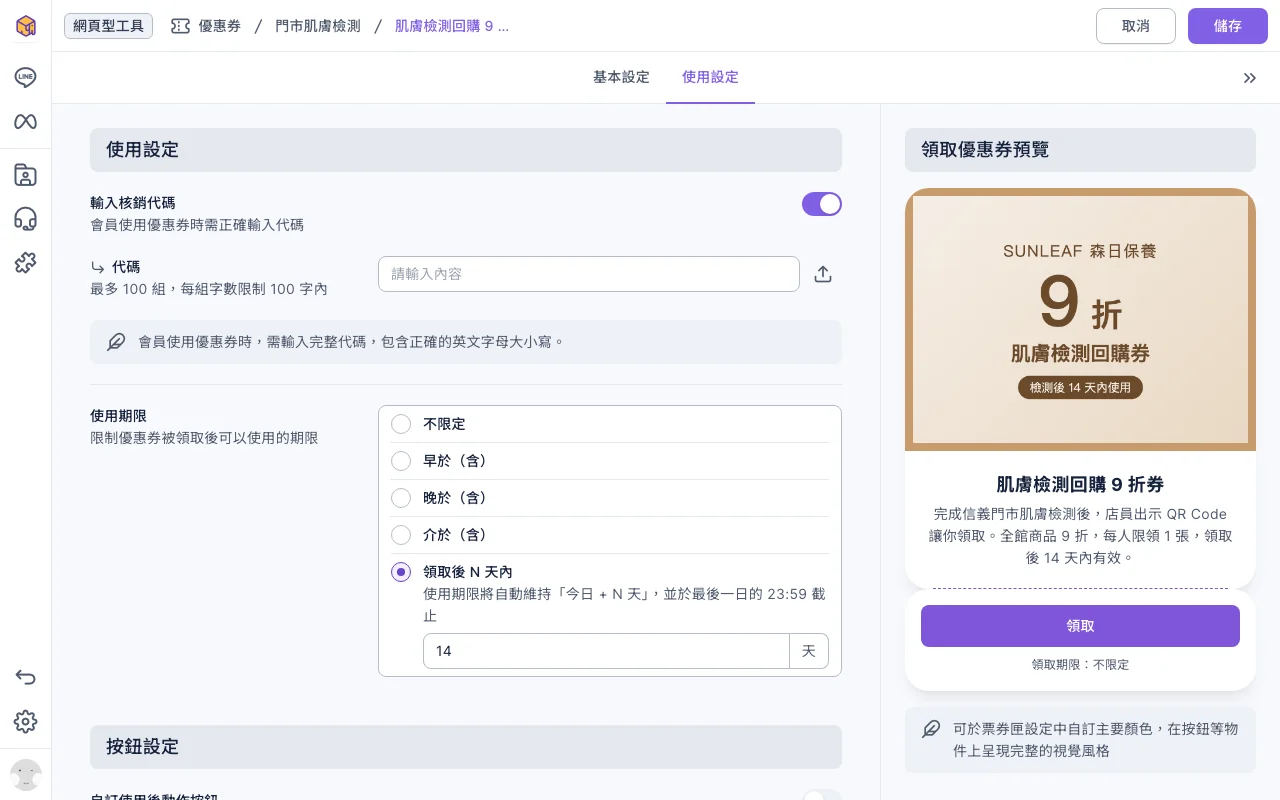This screenshot has height=800, width=1280.
Task: Toggle 輸入核銷代碼 switch off
Action: point(822,204)
